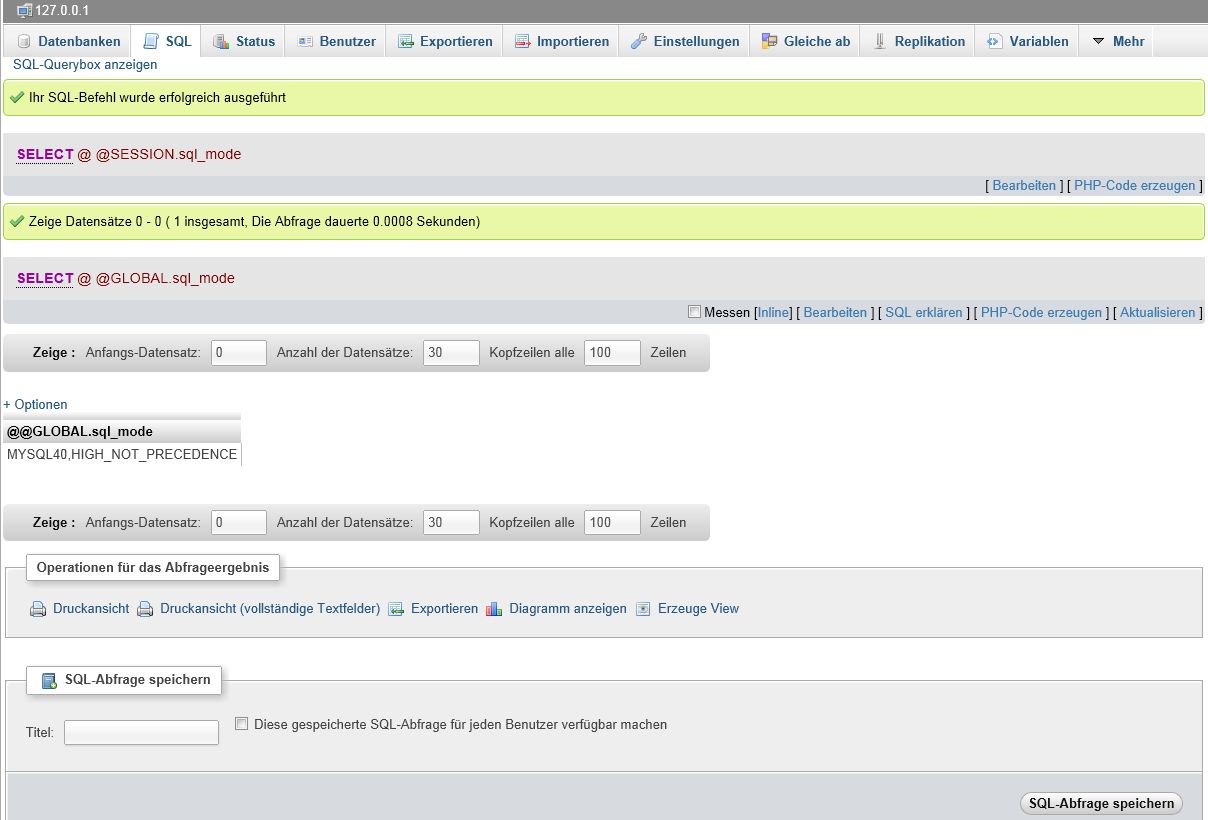The image size is (1208, 820).
Task: Click the Exportieren icon in top navigation
Action: pyautogui.click(x=405, y=42)
